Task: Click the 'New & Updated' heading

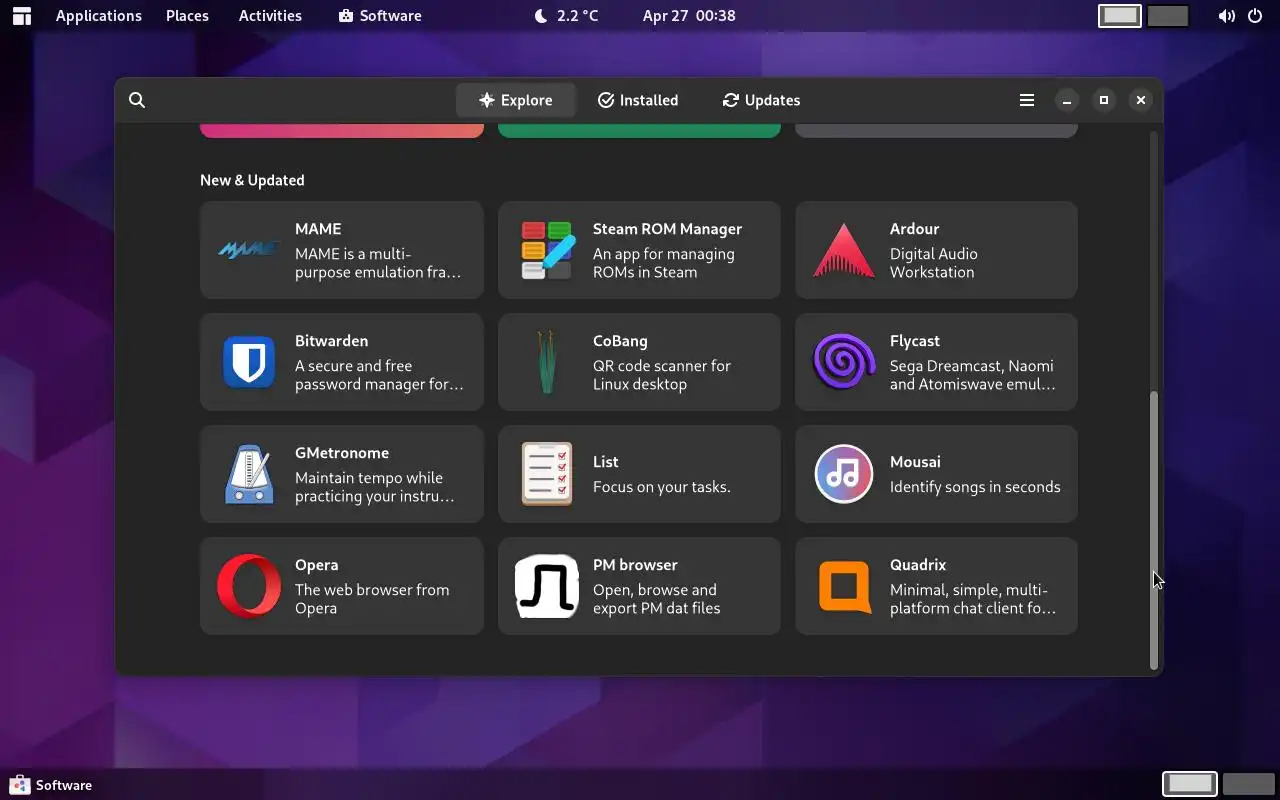Action: click(252, 180)
